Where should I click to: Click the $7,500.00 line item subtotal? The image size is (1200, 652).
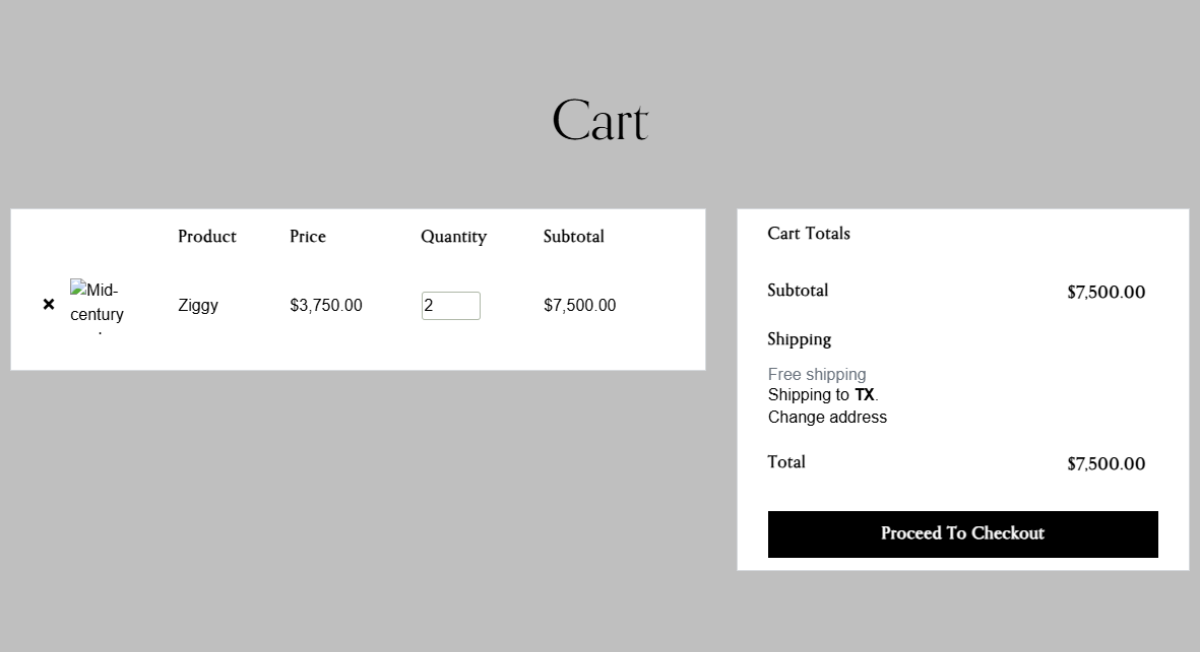(x=579, y=306)
